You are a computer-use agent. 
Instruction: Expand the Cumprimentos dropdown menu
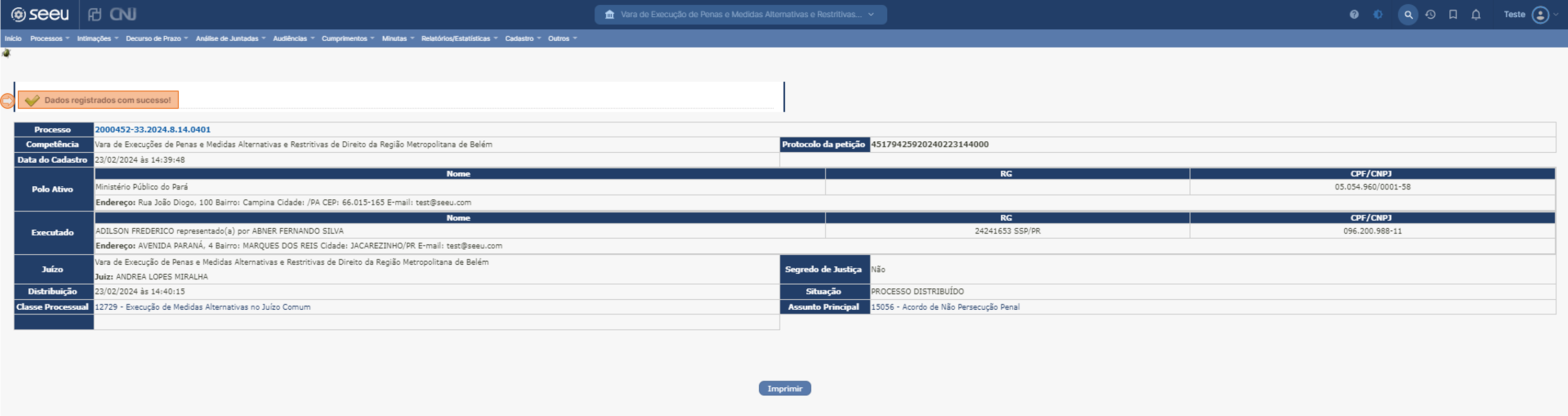[348, 38]
